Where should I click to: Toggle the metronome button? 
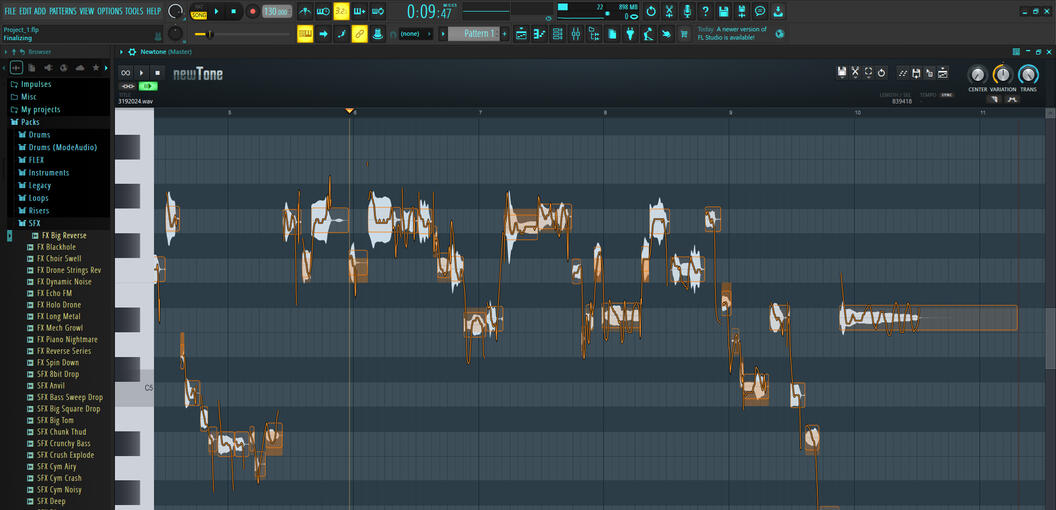click(x=302, y=11)
